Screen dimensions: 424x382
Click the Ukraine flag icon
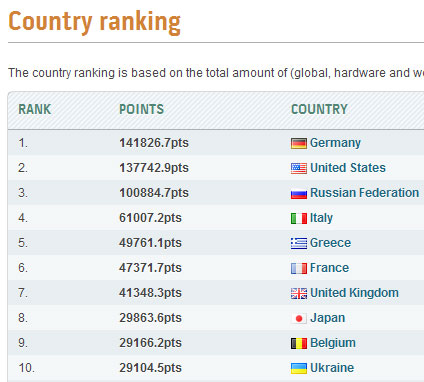tap(299, 369)
